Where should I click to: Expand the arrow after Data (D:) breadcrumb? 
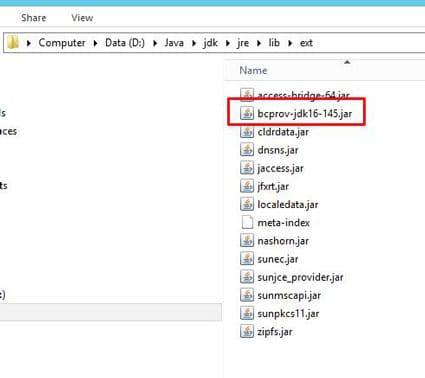pyautogui.click(x=155, y=43)
